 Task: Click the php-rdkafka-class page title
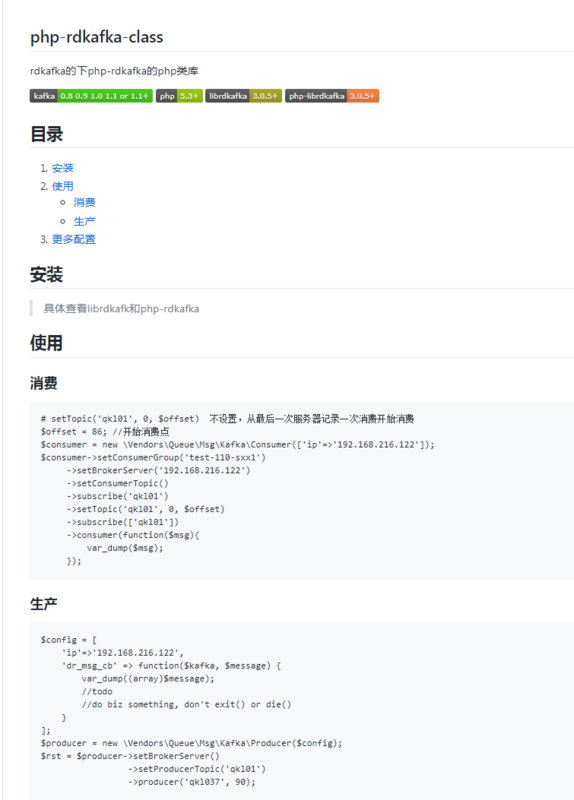click(x=96, y=37)
